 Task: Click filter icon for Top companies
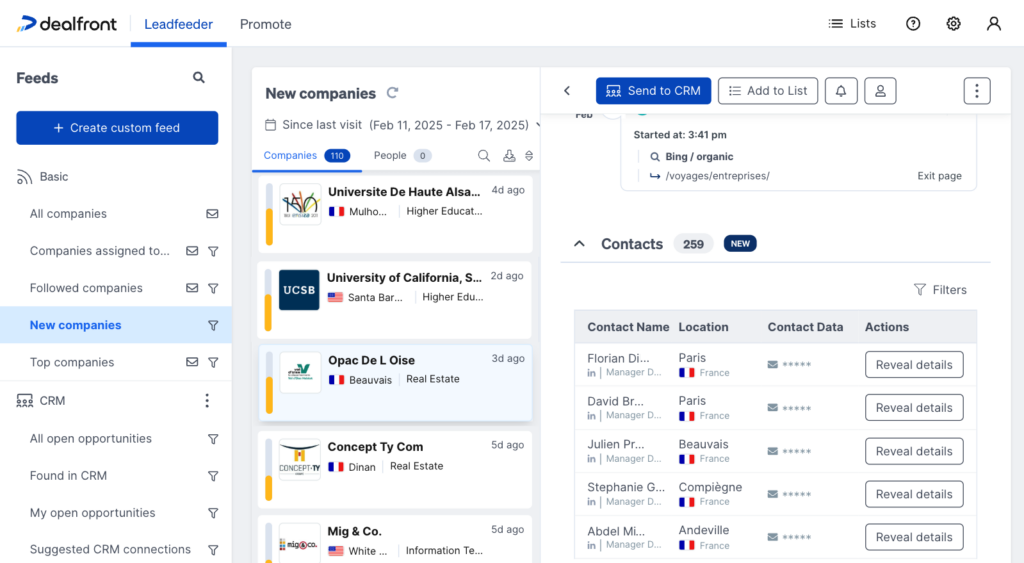point(213,362)
